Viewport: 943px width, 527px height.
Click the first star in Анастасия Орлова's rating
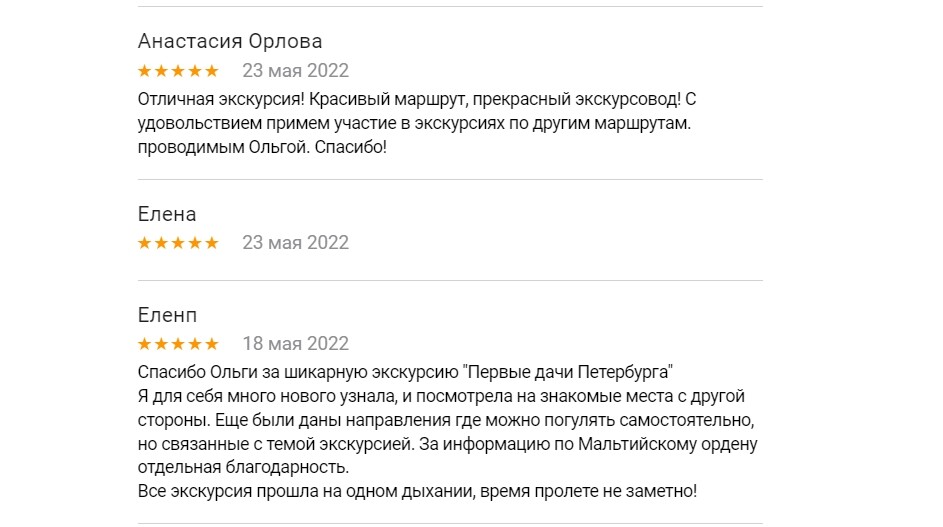click(145, 71)
